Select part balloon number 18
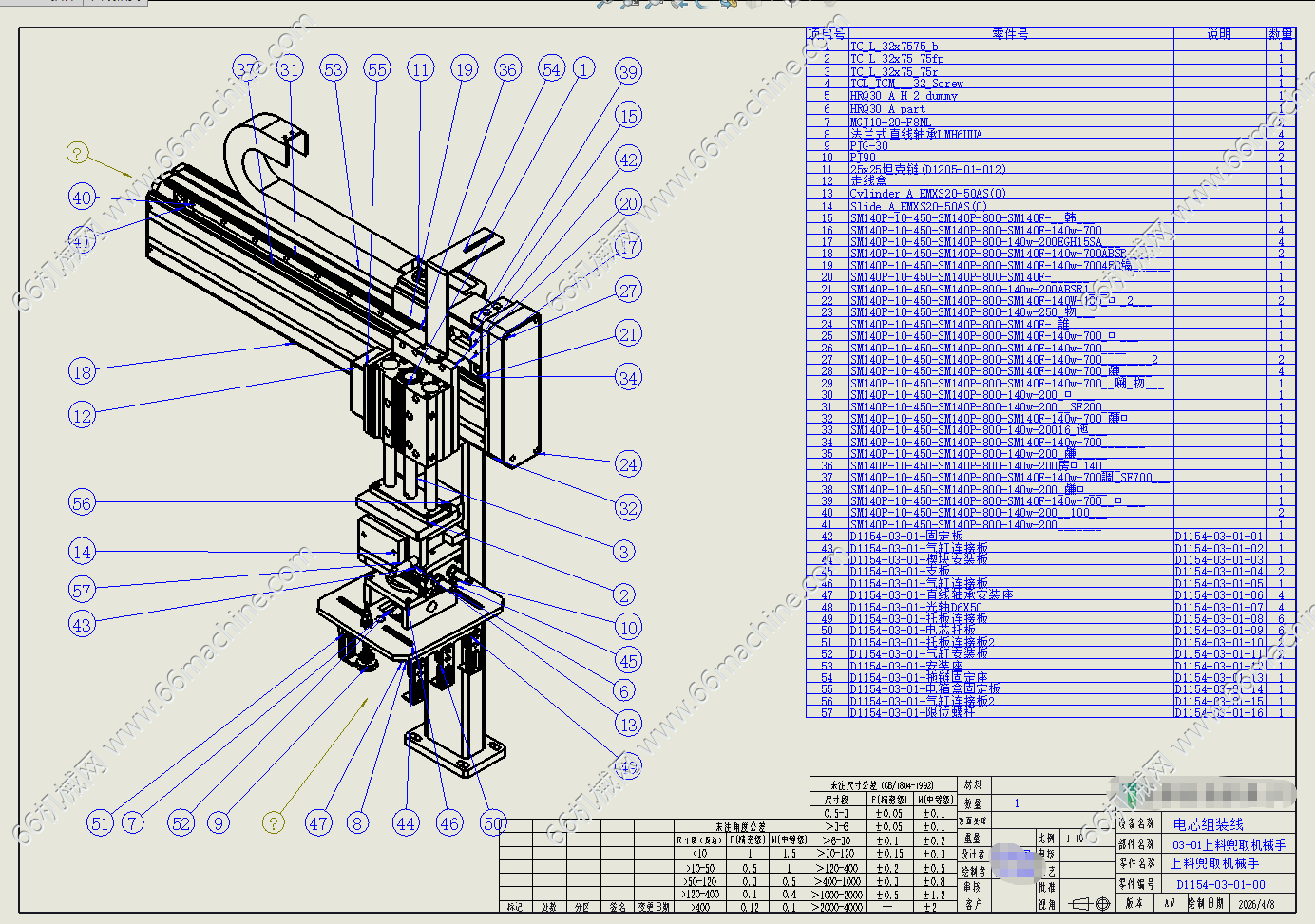Screen dimensions: 1315x924 [x=83, y=371]
